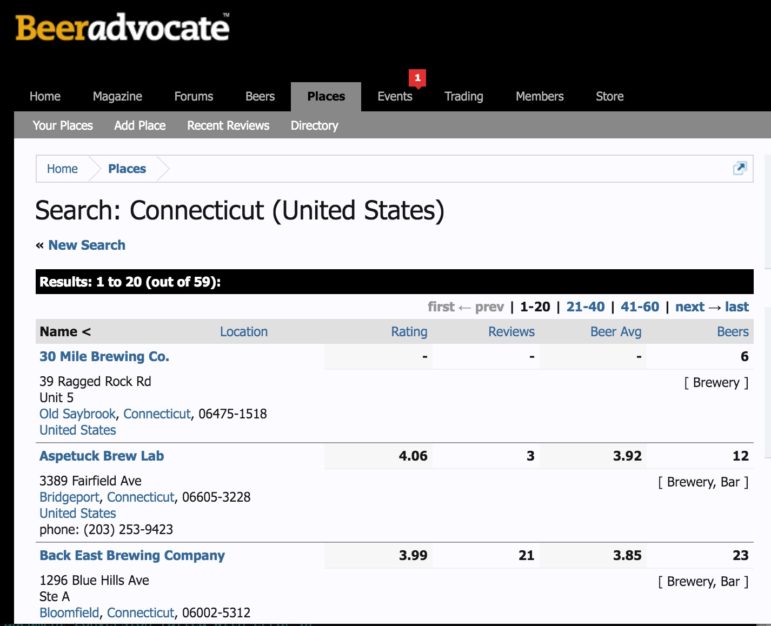Sort results by Location column

pyautogui.click(x=243, y=331)
